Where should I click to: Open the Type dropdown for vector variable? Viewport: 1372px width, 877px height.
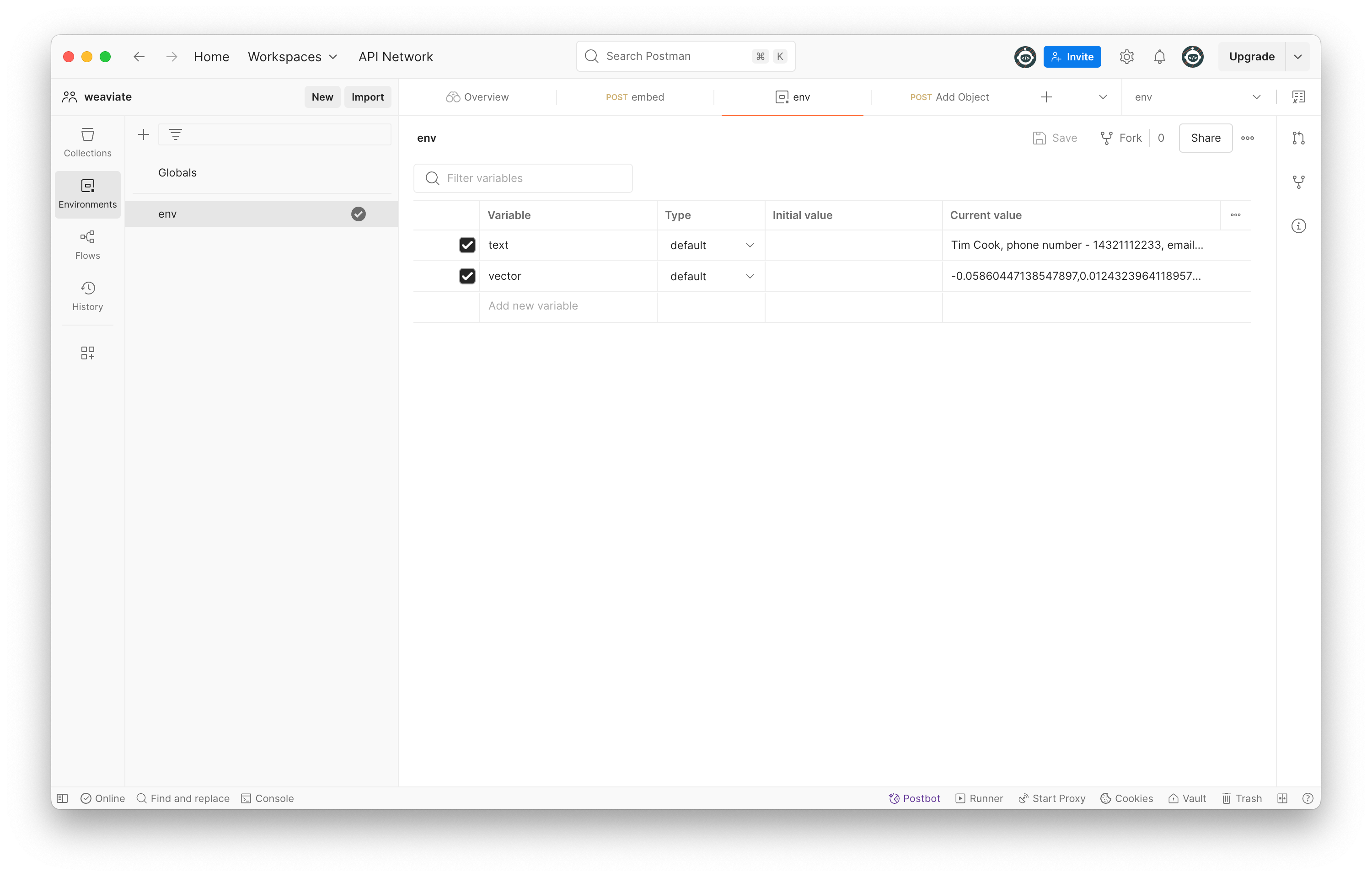click(711, 276)
